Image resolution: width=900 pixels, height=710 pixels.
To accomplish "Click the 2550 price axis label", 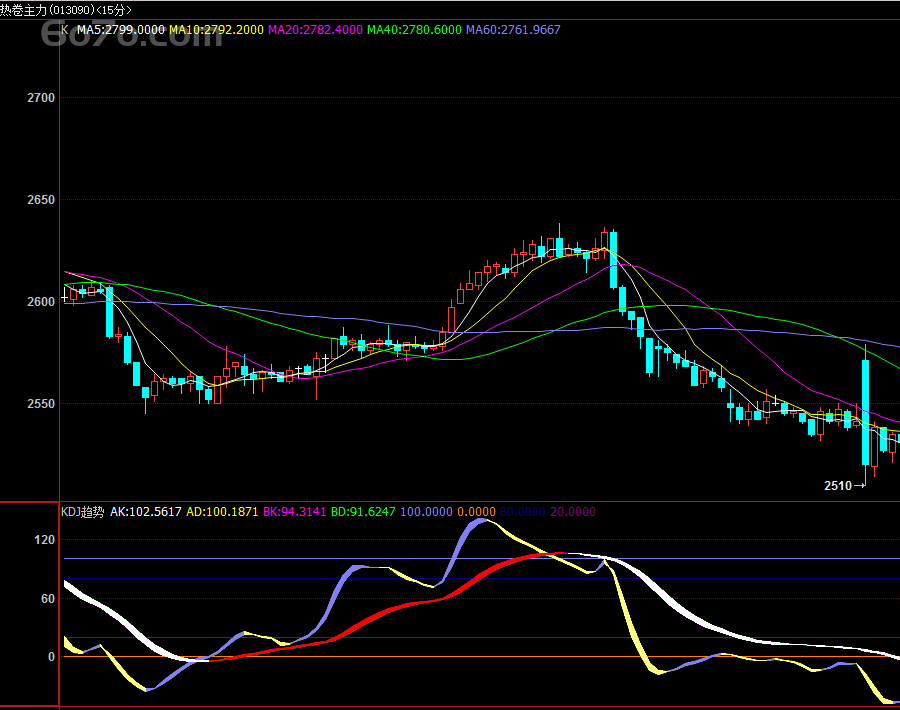I will pos(41,404).
